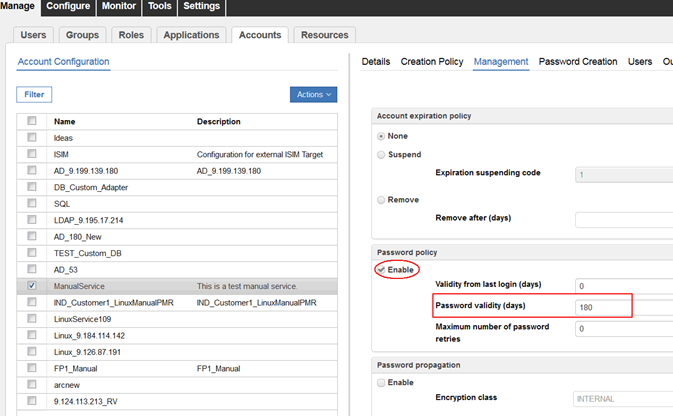Check the Linux_9.184.114.142 row checkbox

click(32, 335)
